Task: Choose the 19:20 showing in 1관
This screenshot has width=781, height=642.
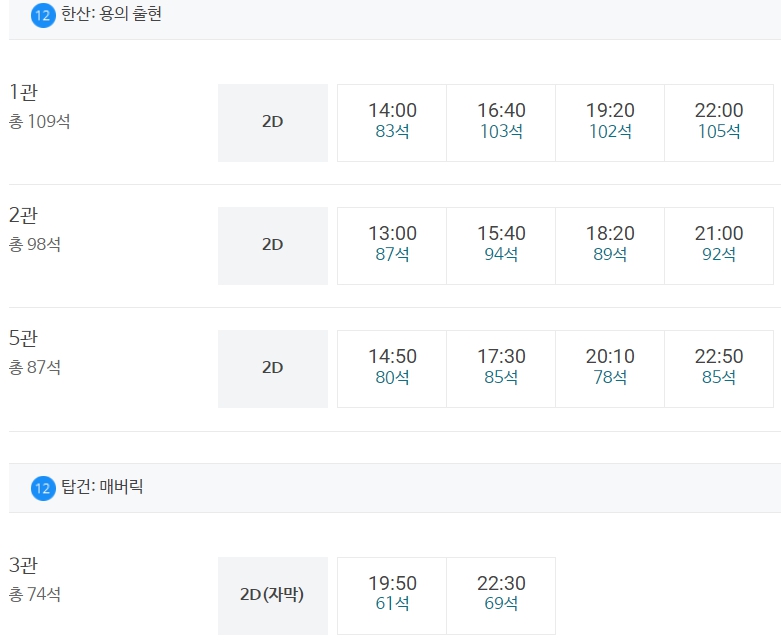Action: point(610,123)
